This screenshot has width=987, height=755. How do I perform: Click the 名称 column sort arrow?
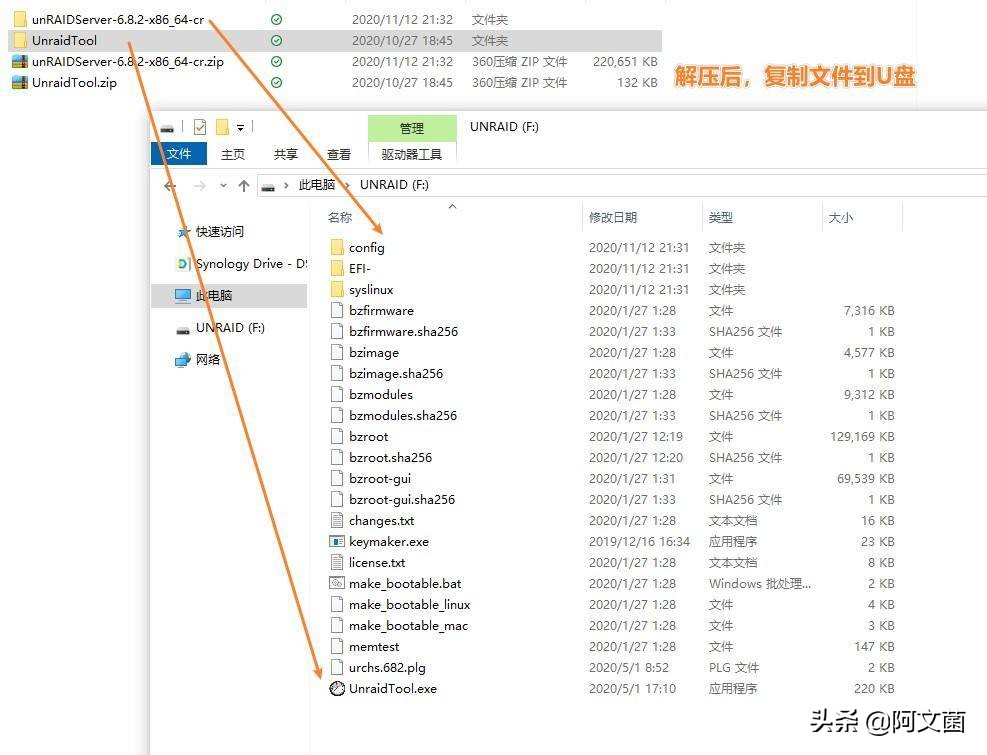452,208
